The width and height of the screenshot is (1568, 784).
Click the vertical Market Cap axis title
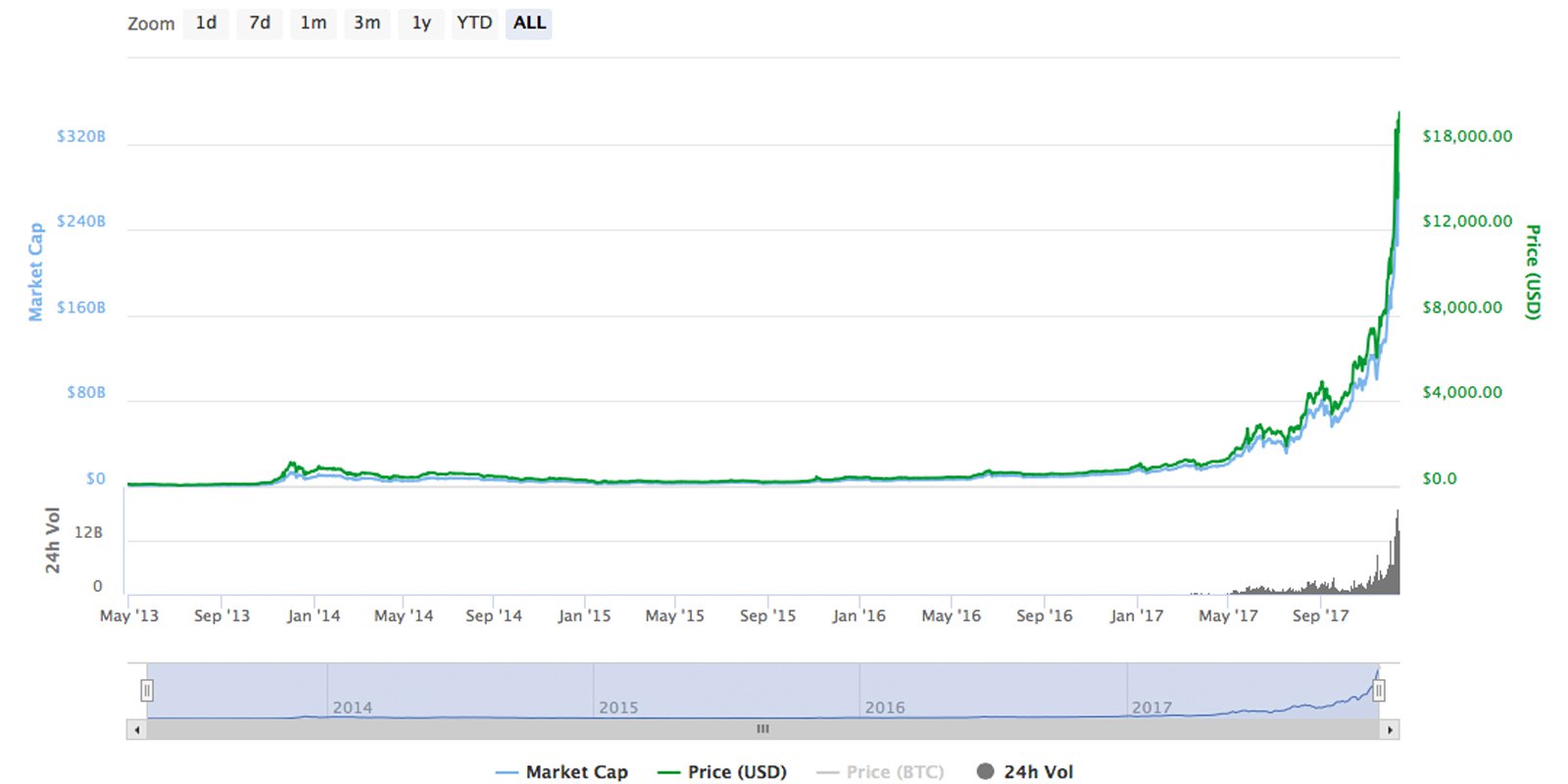click(x=36, y=272)
